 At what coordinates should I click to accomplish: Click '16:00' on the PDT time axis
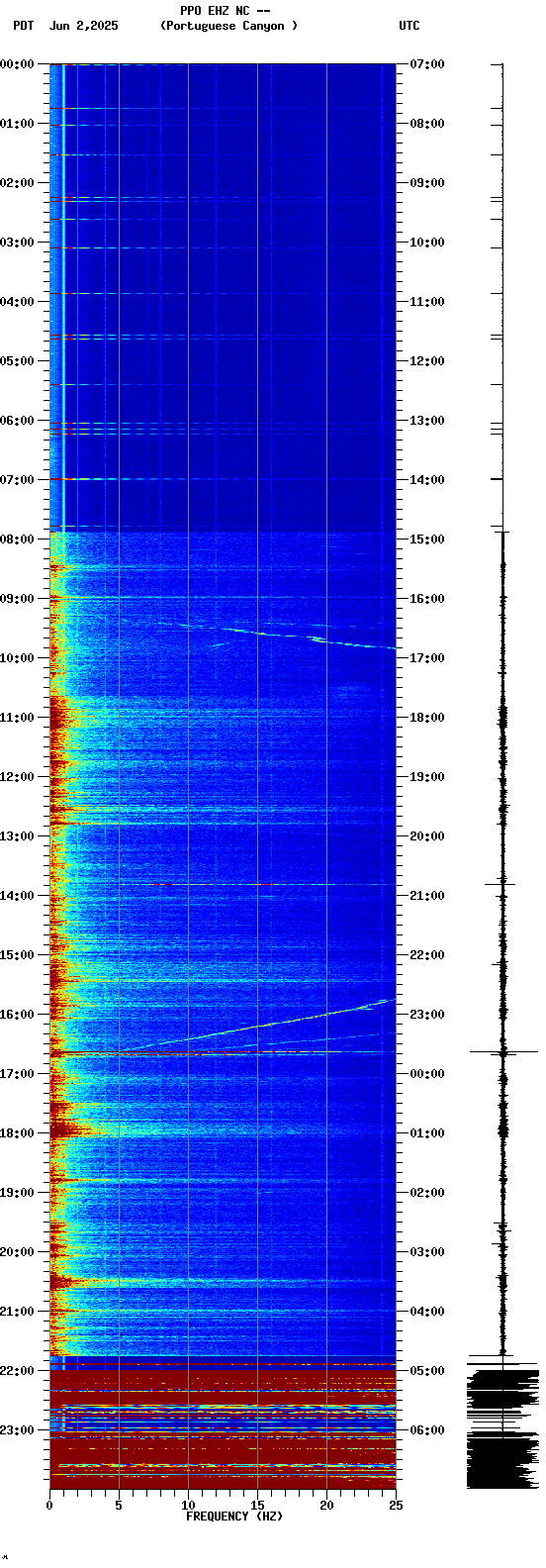point(18,1015)
